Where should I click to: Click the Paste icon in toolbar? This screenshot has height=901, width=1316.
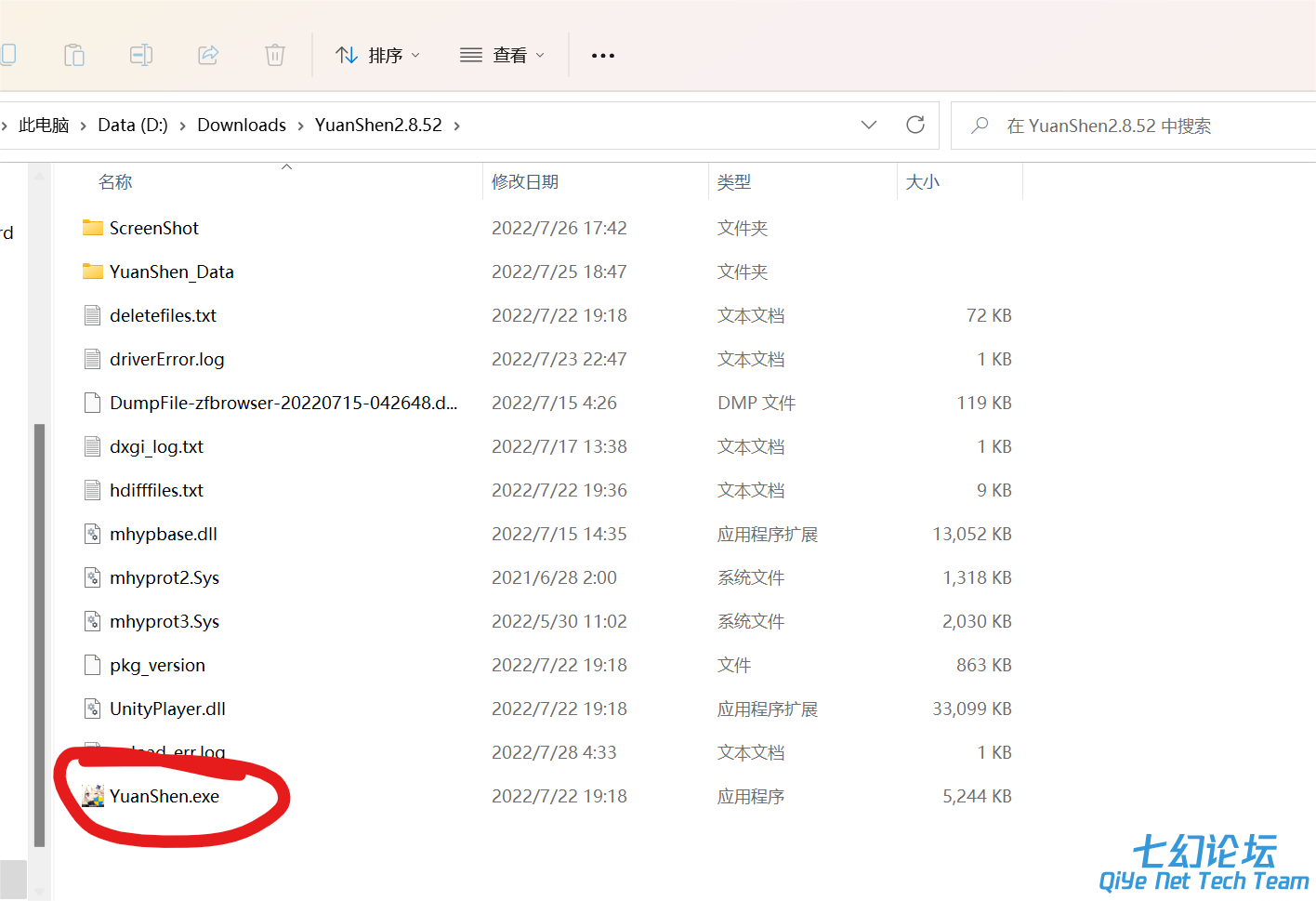pos(74,56)
